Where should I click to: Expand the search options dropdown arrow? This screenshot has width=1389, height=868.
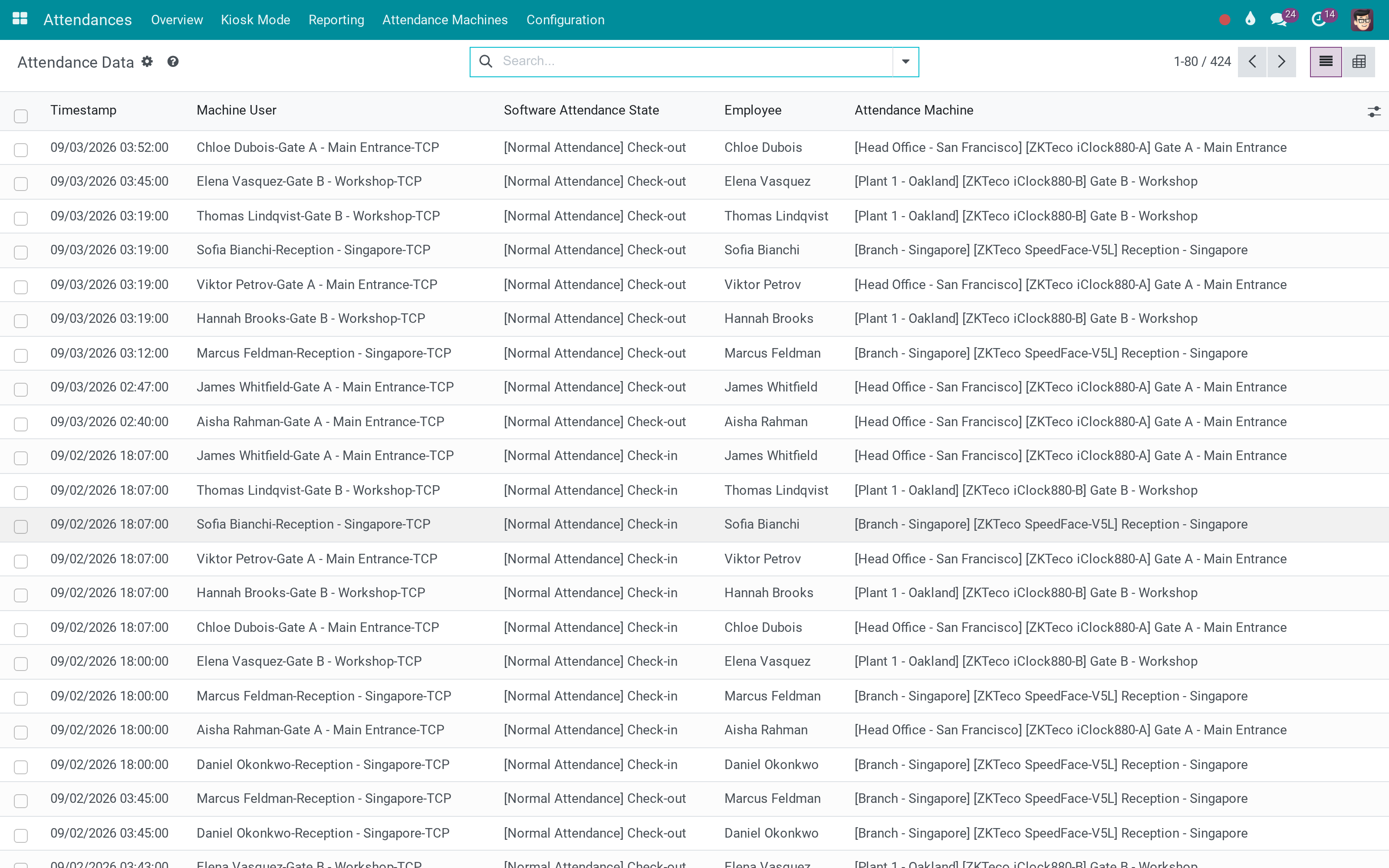tap(906, 62)
